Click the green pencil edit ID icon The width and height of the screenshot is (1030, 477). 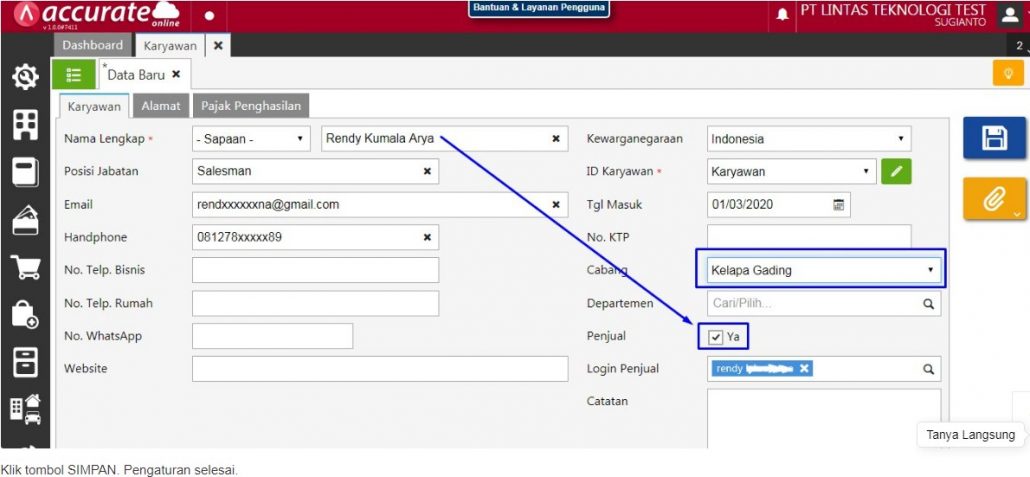[896, 171]
